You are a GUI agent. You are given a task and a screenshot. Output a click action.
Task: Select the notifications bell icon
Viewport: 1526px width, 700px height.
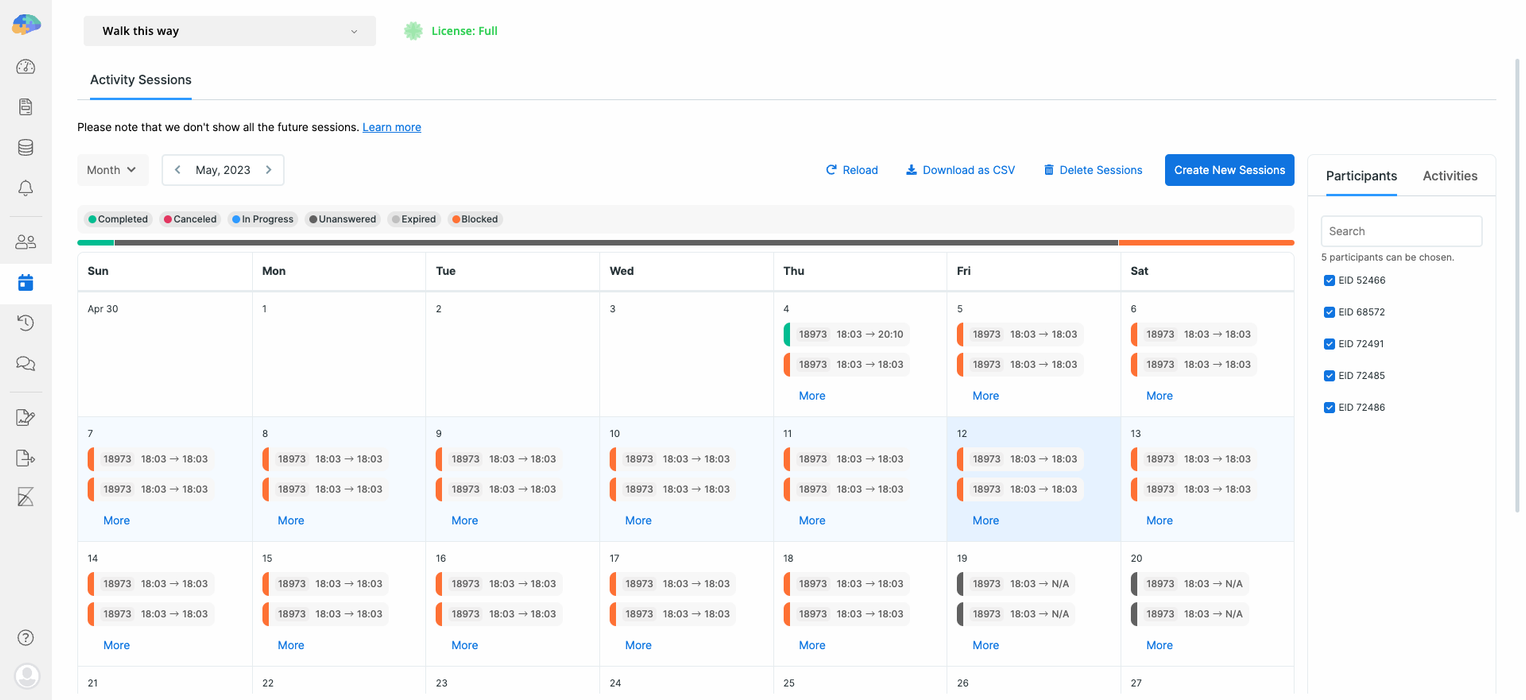pyautogui.click(x=25, y=187)
